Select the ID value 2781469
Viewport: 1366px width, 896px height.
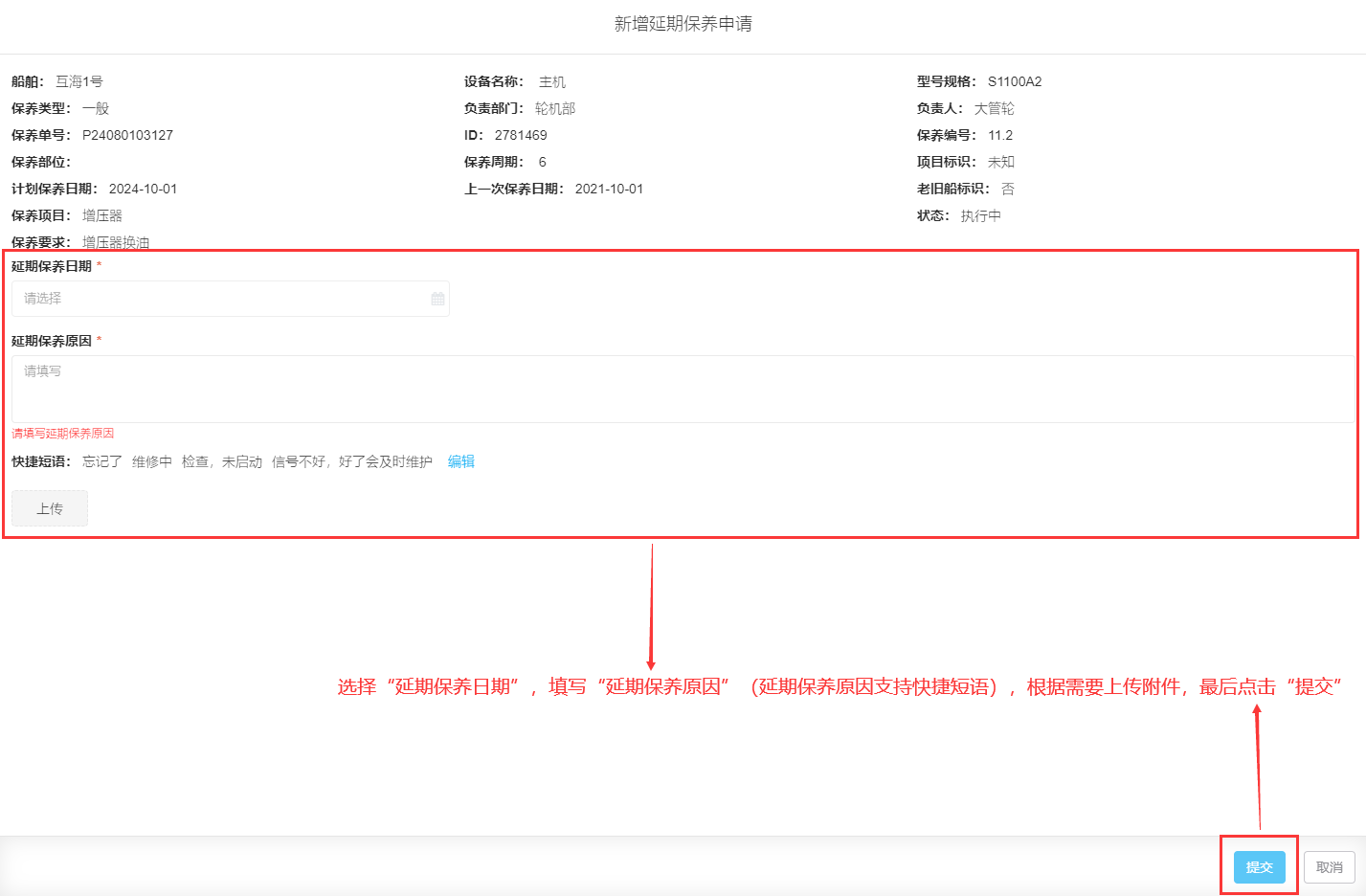pyautogui.click(x=521, y=135)
